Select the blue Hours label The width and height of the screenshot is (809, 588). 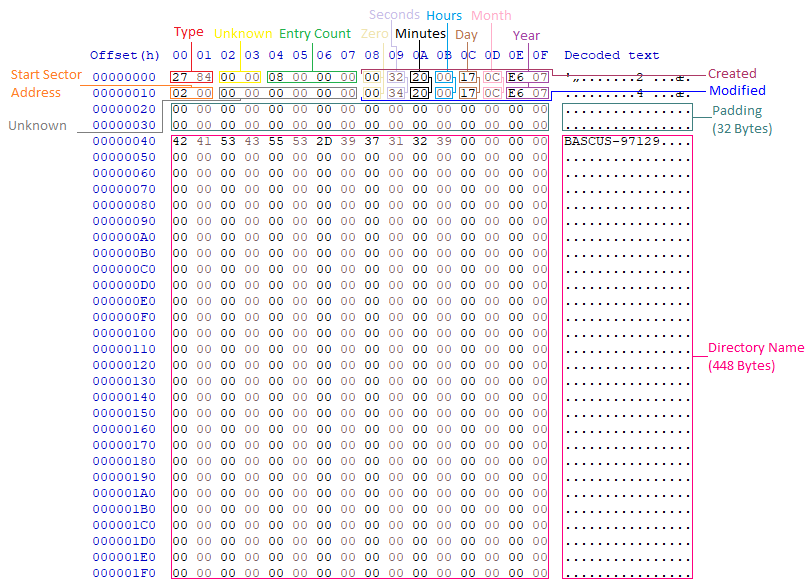444,15
